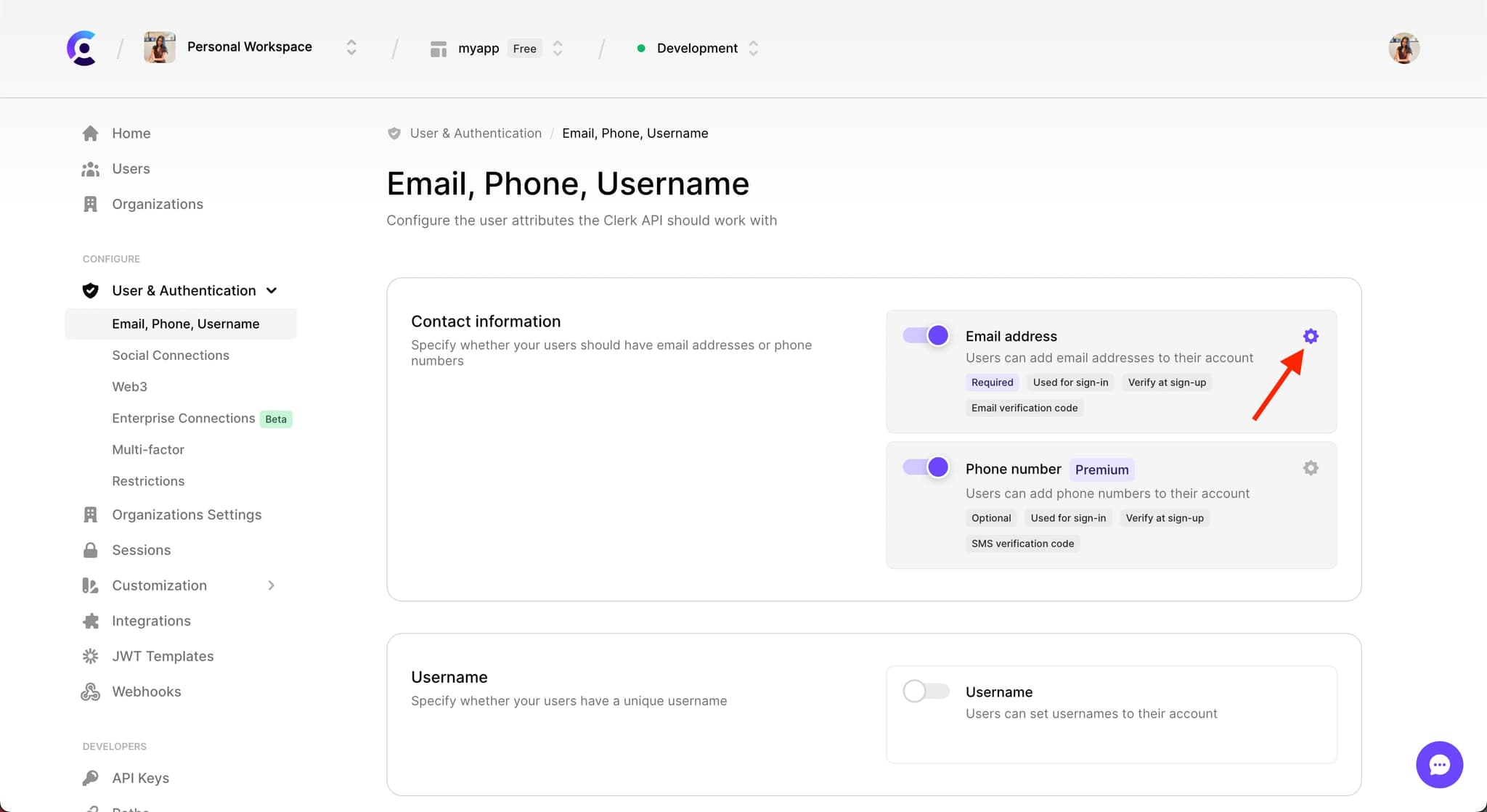The width and height of the screenshot is (1487, 812).
Task: Navigate to API Keys under Developers
Action: click(140, 778)
